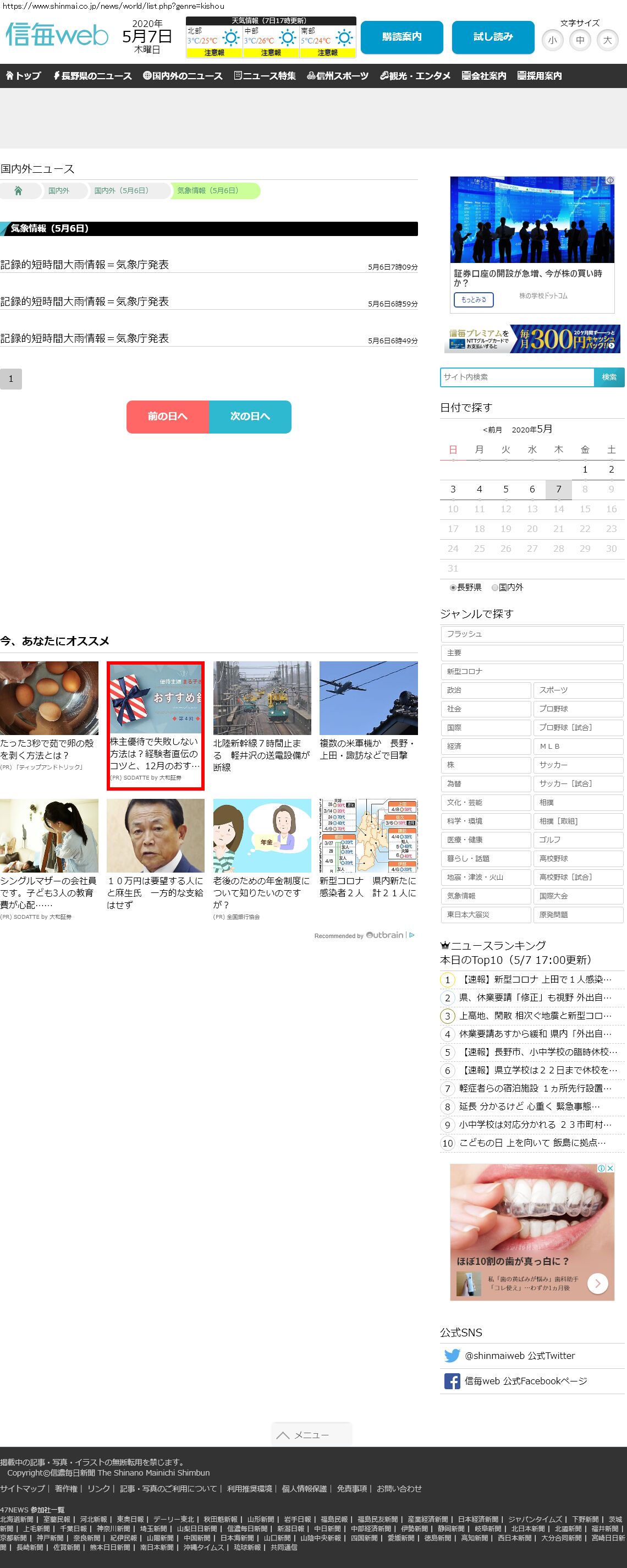Expand the メニュー footer panel
The height and width of the screenshot is (1568, 627).
(311, 1435)
